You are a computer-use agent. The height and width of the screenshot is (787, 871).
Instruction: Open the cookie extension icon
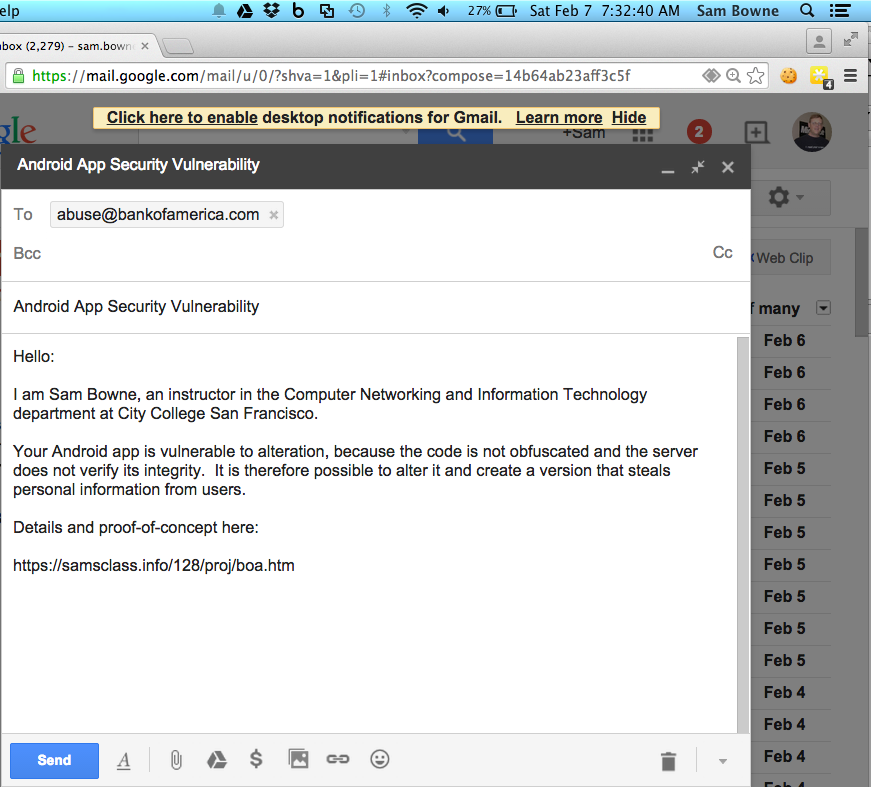point(789,76)
